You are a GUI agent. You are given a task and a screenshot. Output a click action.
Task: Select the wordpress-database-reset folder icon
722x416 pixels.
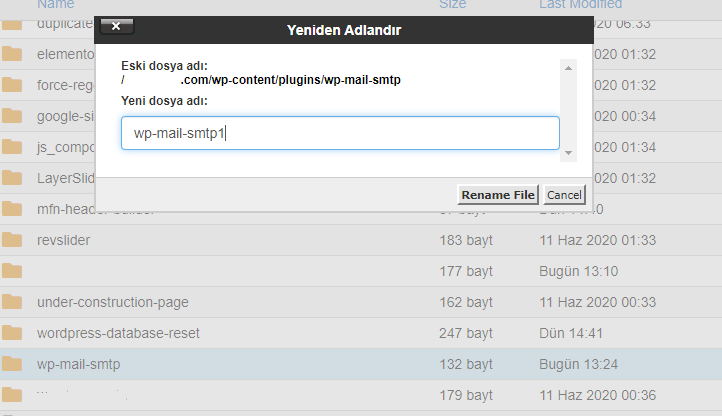pyautogui.click(x=12, y=333)
